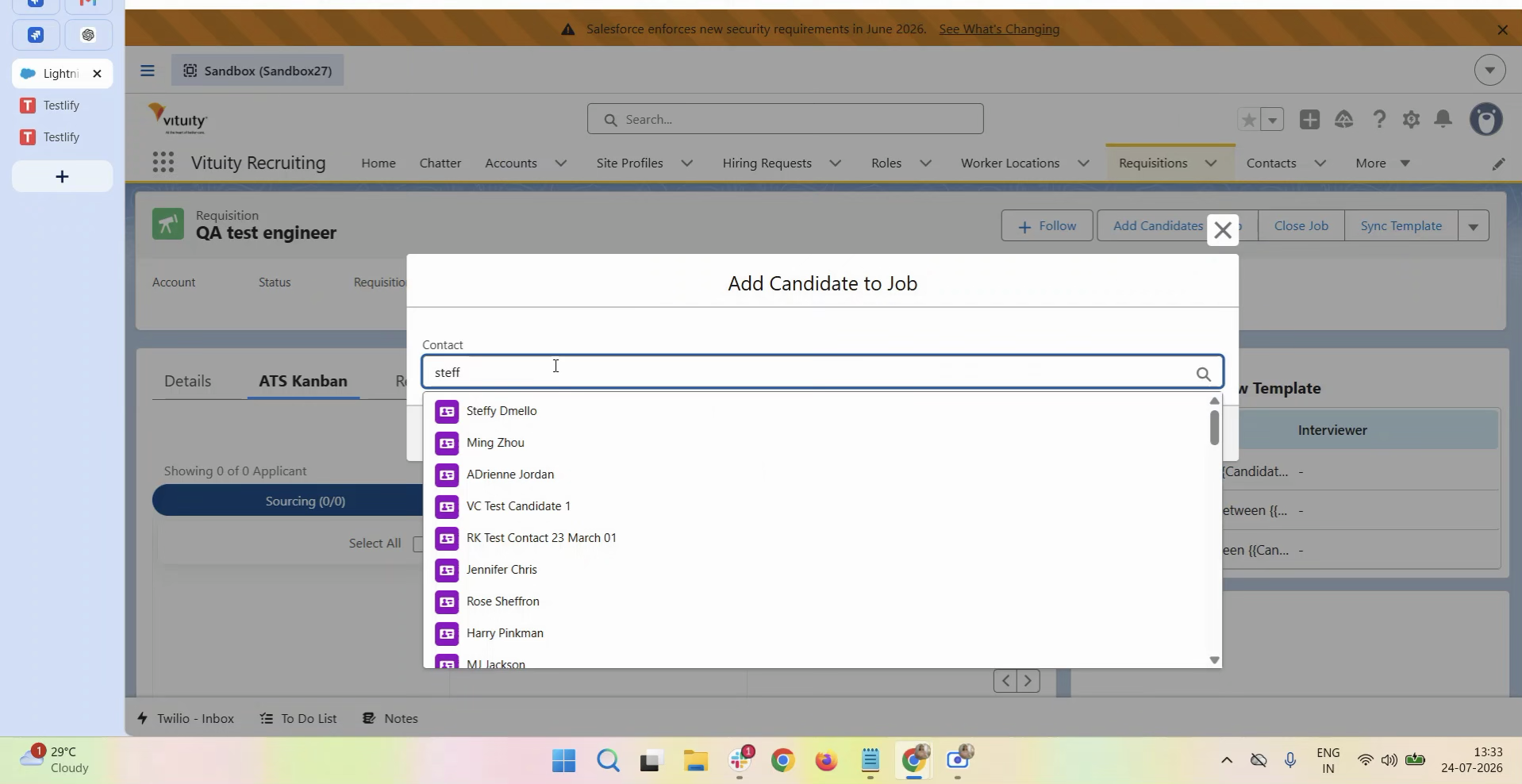
Task: Open the user profile avatar
Action: [x=1486, y=120]
